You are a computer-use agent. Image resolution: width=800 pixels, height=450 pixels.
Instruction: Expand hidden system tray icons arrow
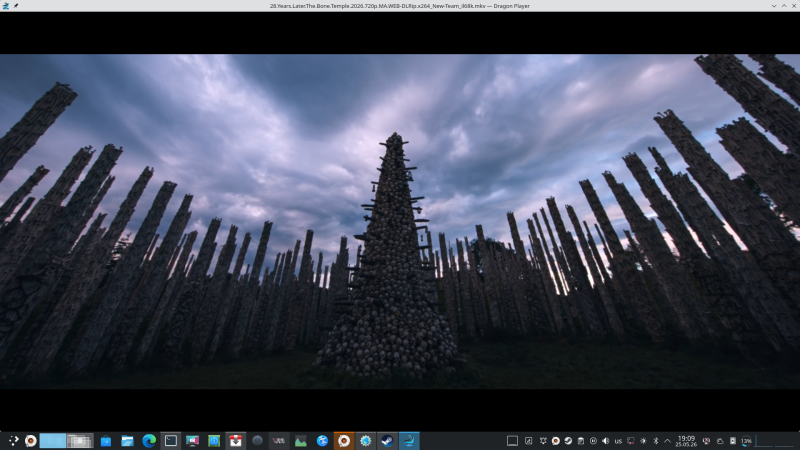point(667,441)
